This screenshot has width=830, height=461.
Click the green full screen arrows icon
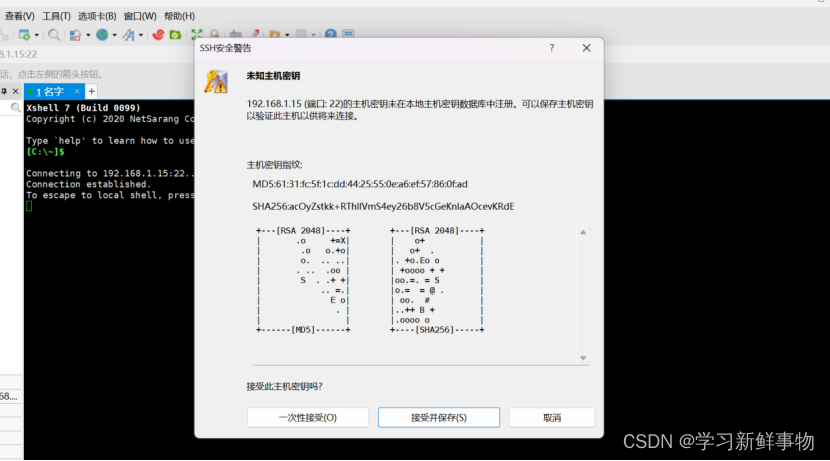[197, 35]
